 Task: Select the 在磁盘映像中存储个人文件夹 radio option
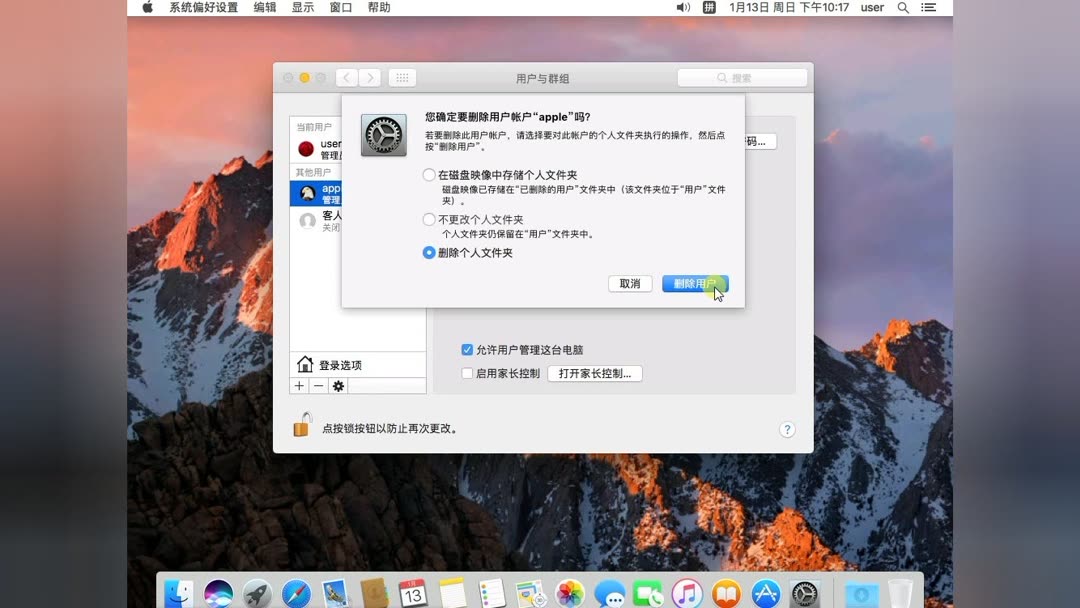tap(430, 175)
